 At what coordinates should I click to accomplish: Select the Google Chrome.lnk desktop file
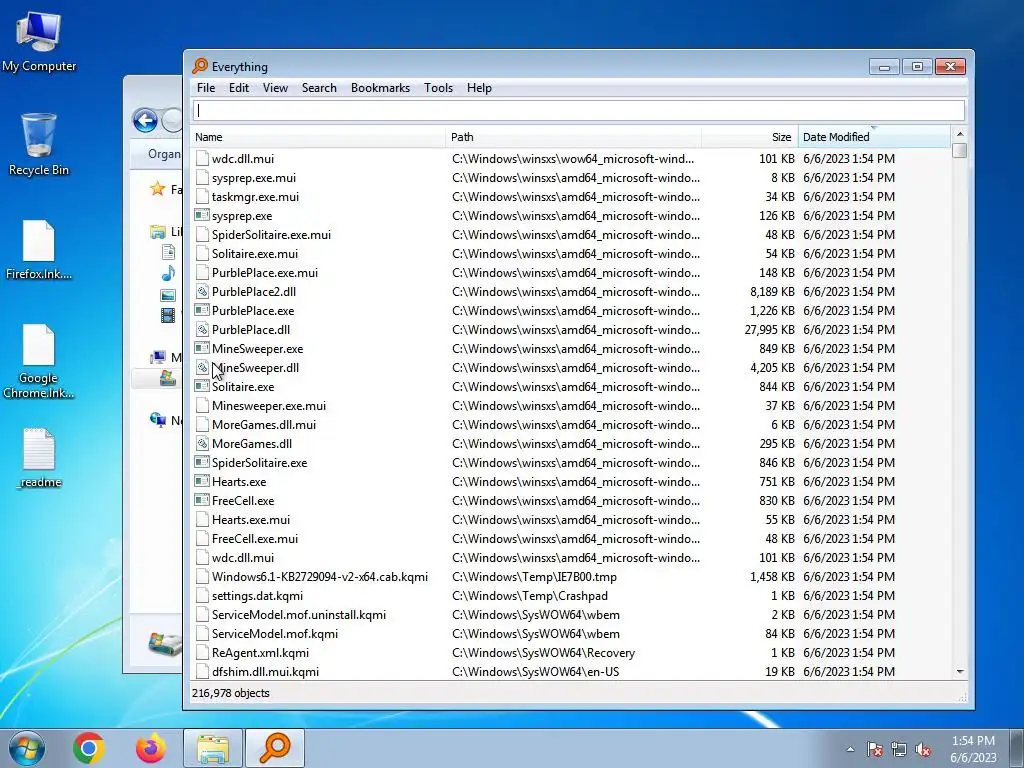[x=39, y=361]
